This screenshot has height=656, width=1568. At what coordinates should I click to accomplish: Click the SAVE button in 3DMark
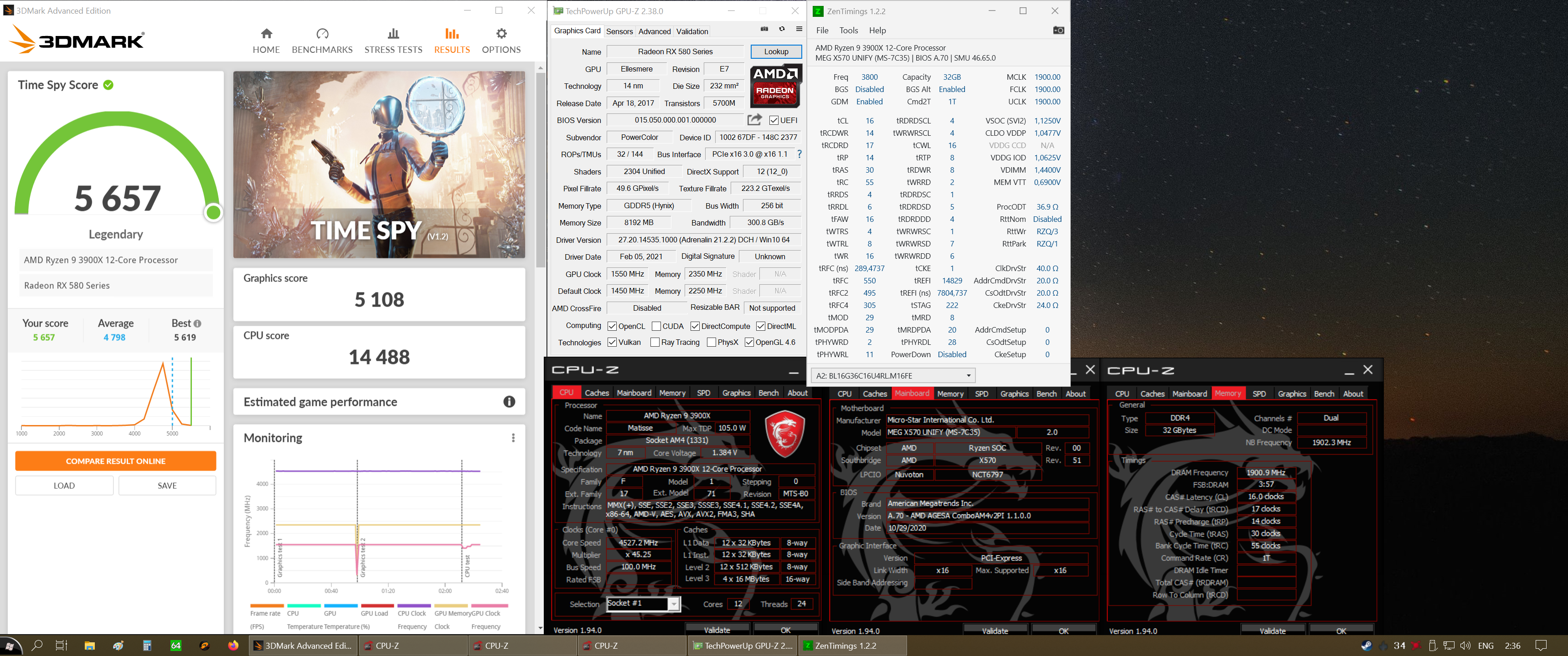(x=167, y=486)
